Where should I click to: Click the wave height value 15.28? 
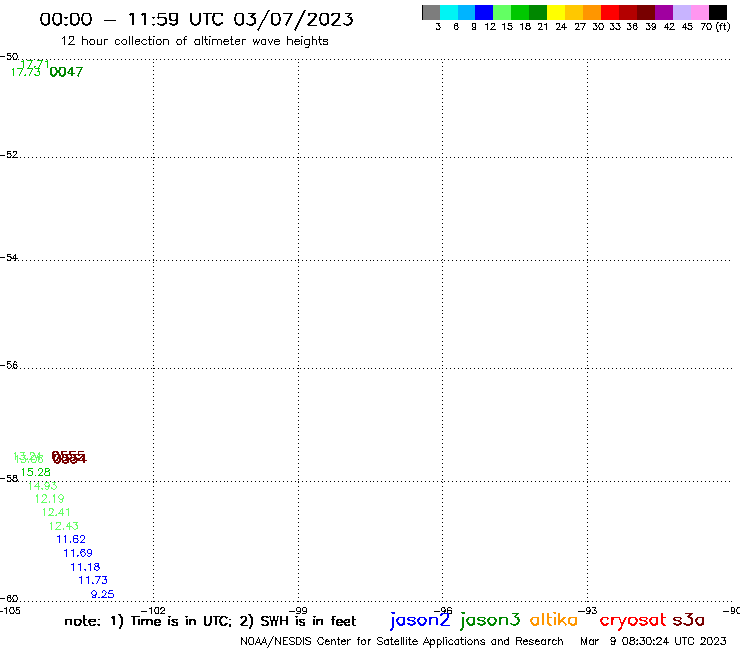pos(35,472)
